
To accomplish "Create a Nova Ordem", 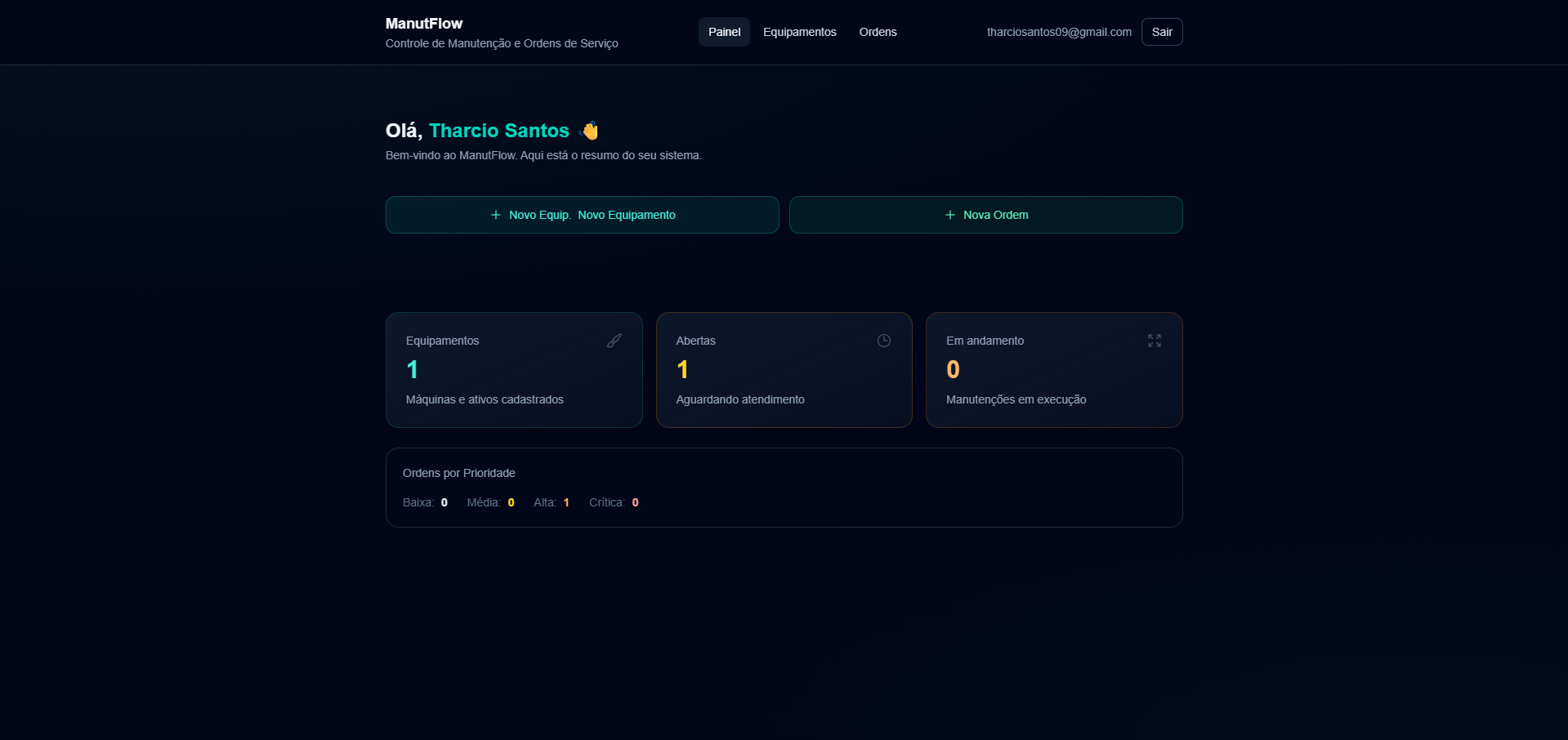I will [986, 215].
